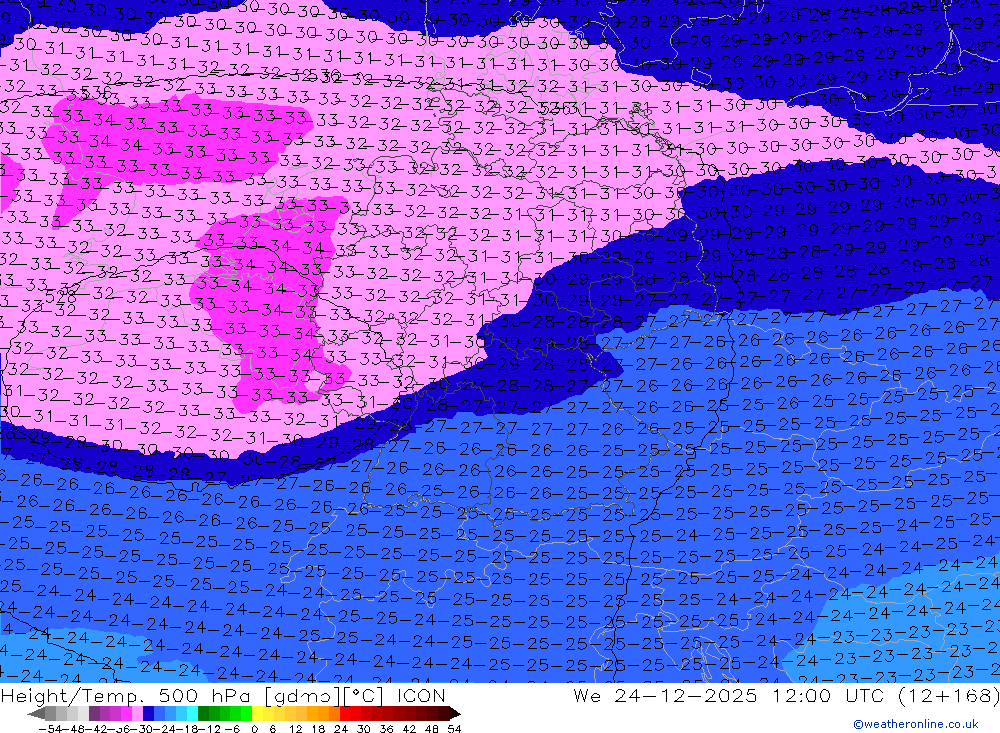Select the cyan swatch in the legend
The height and width of the screenshot is (733, 1000).
[x=192, y=714]
